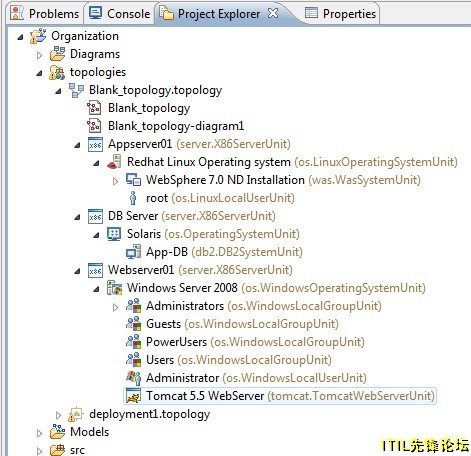Expand the src folder
This screenshot has height=456, width=471.
pos(39,451)
